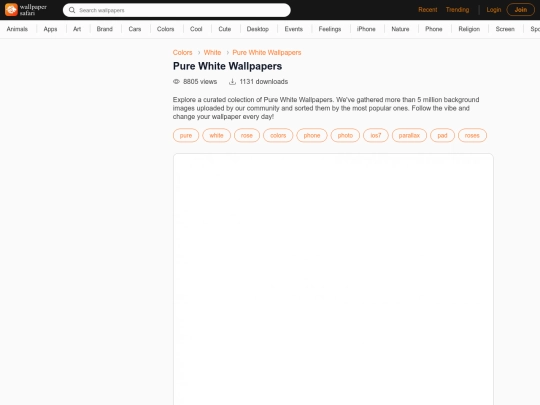
Task: Open the Phone category
Action: point(434,29)
